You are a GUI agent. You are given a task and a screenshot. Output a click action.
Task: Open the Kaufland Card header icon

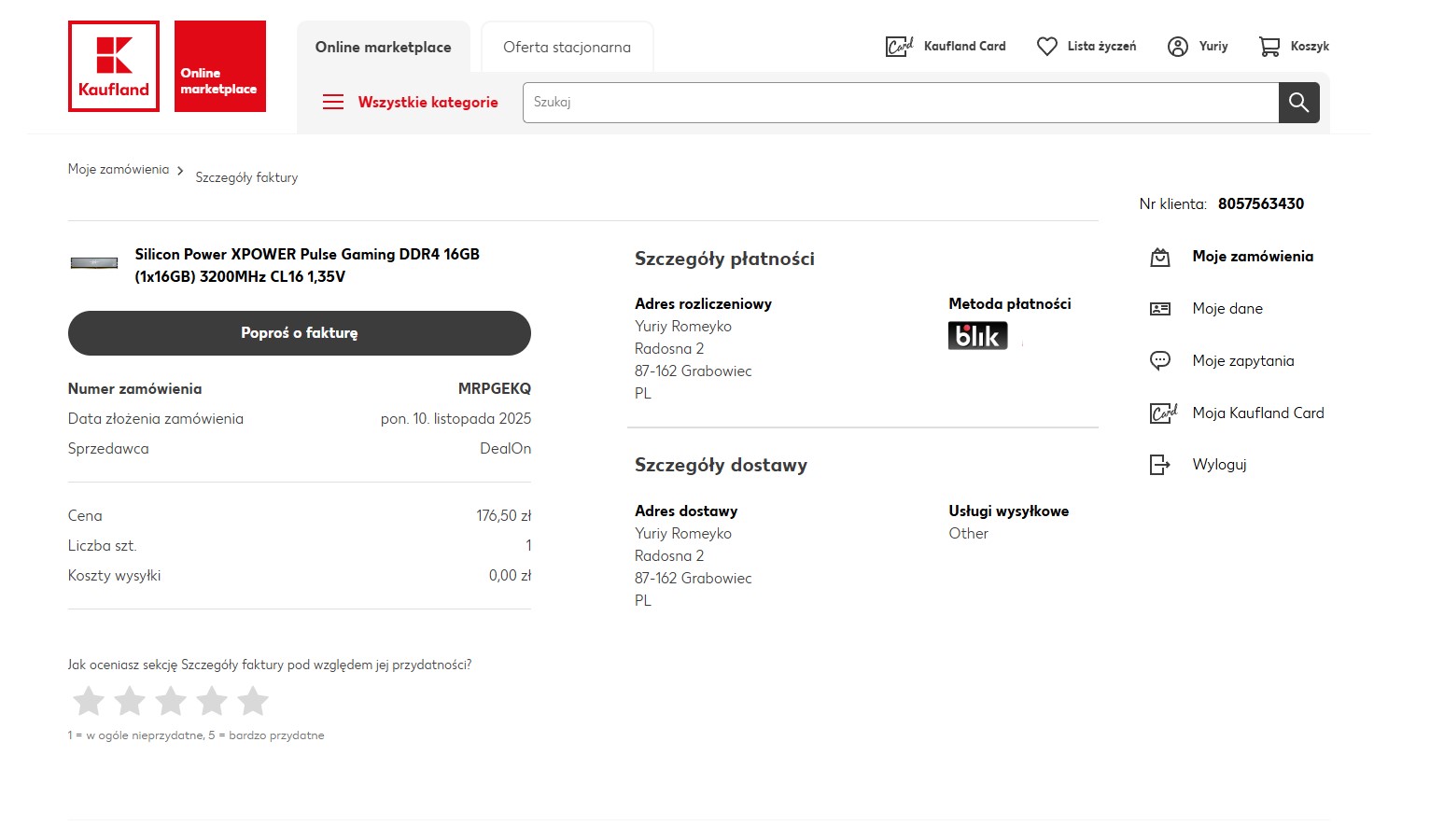coord(898,47)
